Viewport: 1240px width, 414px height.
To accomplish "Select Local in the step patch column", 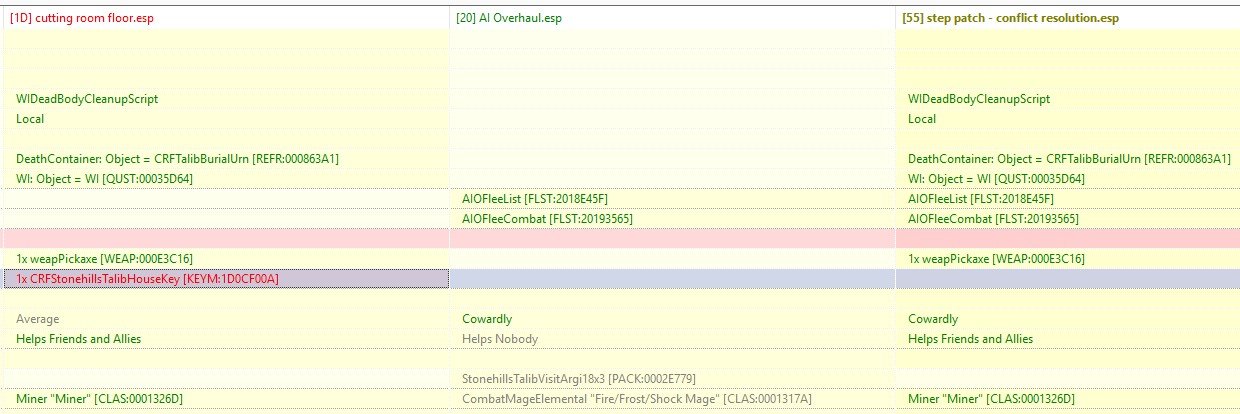I will [922, 119].
